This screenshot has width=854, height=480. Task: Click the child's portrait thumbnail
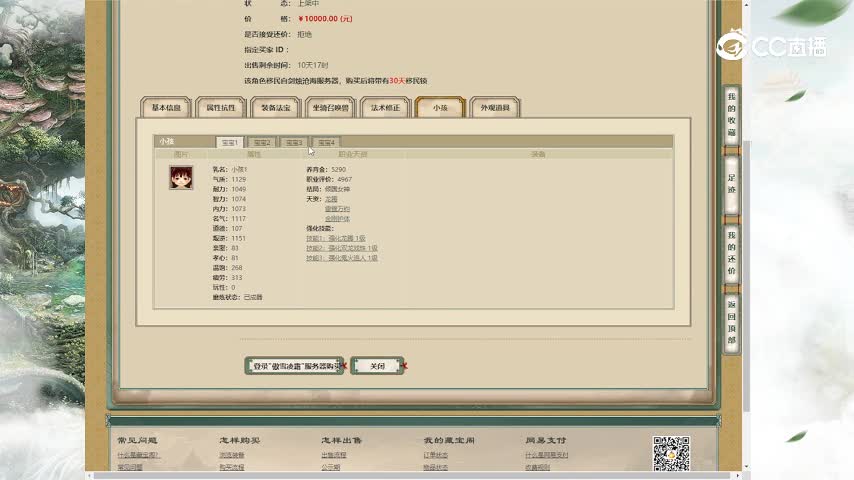tap(181, 178)
